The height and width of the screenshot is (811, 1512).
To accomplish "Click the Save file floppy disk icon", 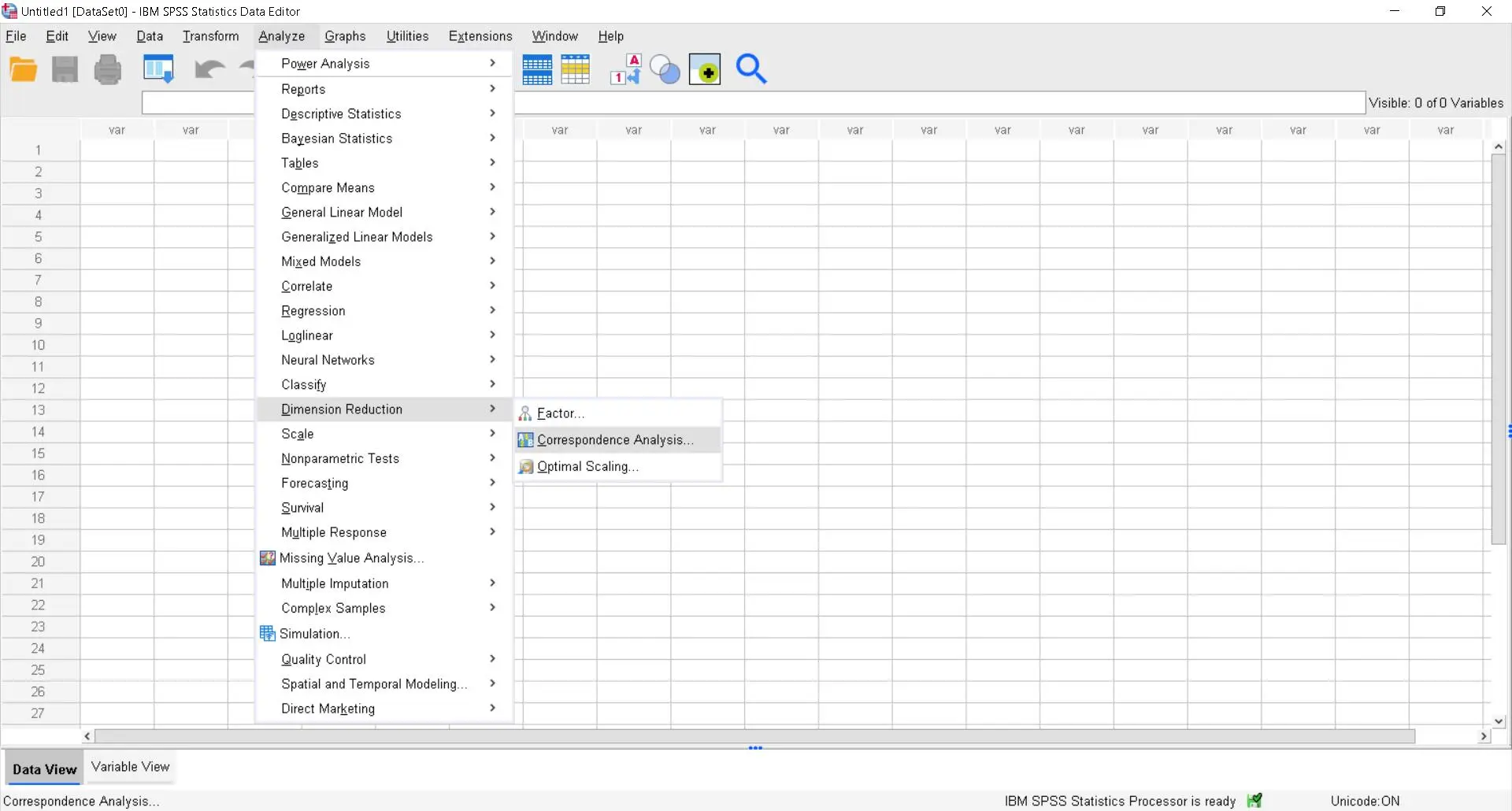I will [65, 70].
